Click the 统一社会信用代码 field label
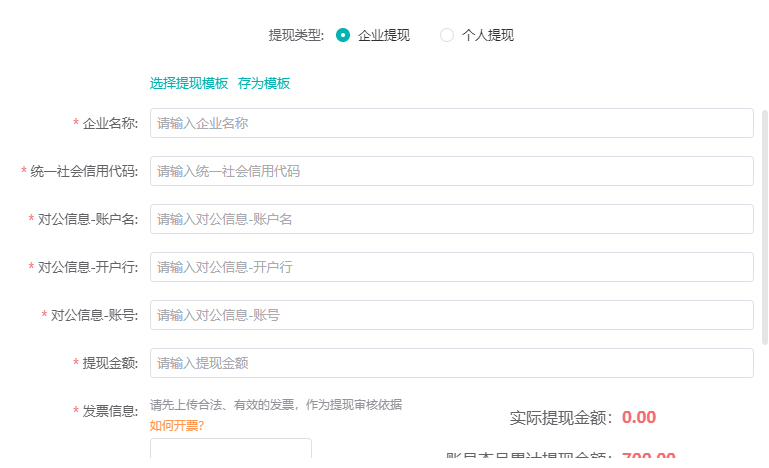769x468 pixels. (84, 171)
